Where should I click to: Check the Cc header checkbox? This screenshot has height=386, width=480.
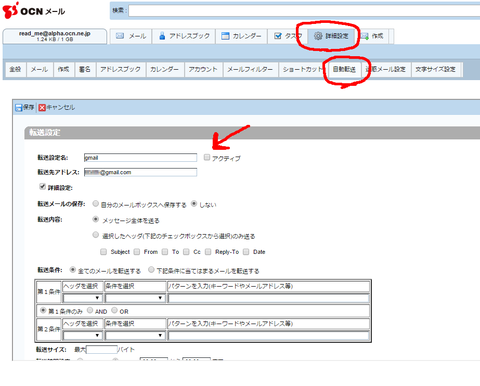click(186, 252)
